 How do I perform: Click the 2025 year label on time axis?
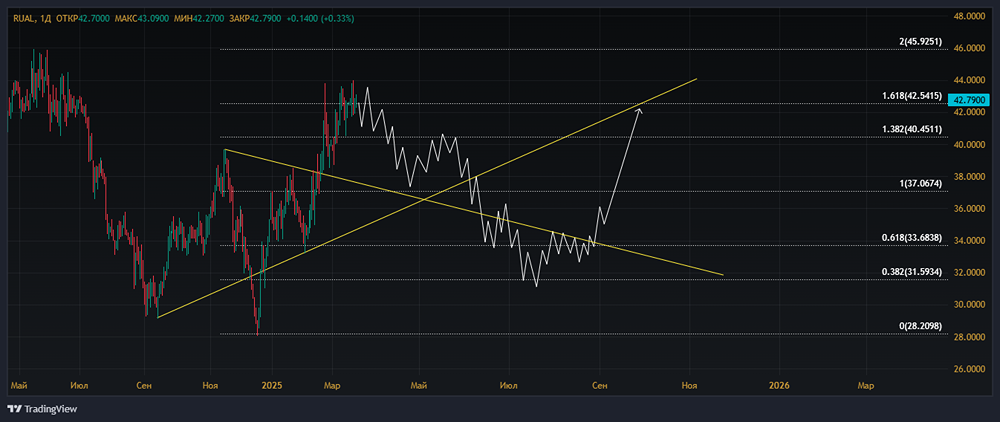[272, 385]
